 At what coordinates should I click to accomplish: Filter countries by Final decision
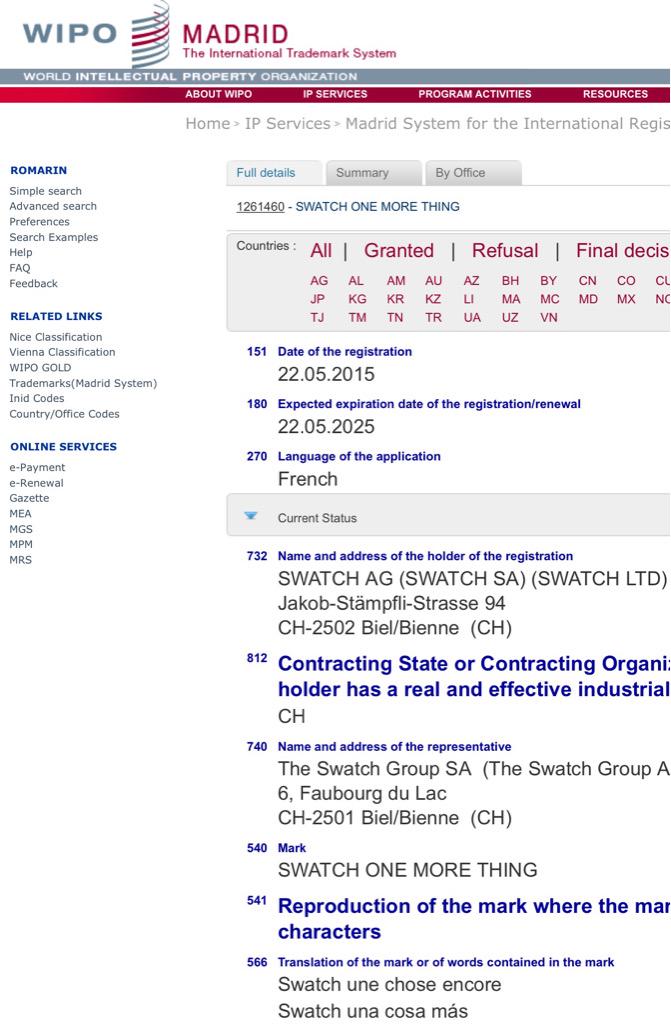623,251
